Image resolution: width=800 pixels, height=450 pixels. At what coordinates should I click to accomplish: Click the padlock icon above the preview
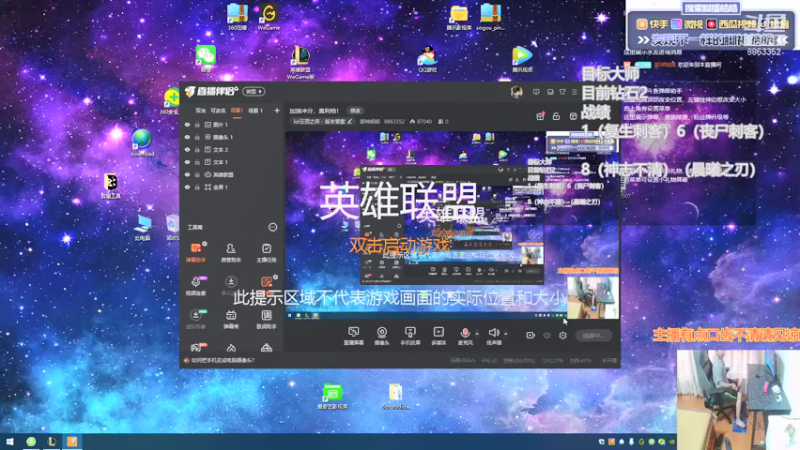557,116
